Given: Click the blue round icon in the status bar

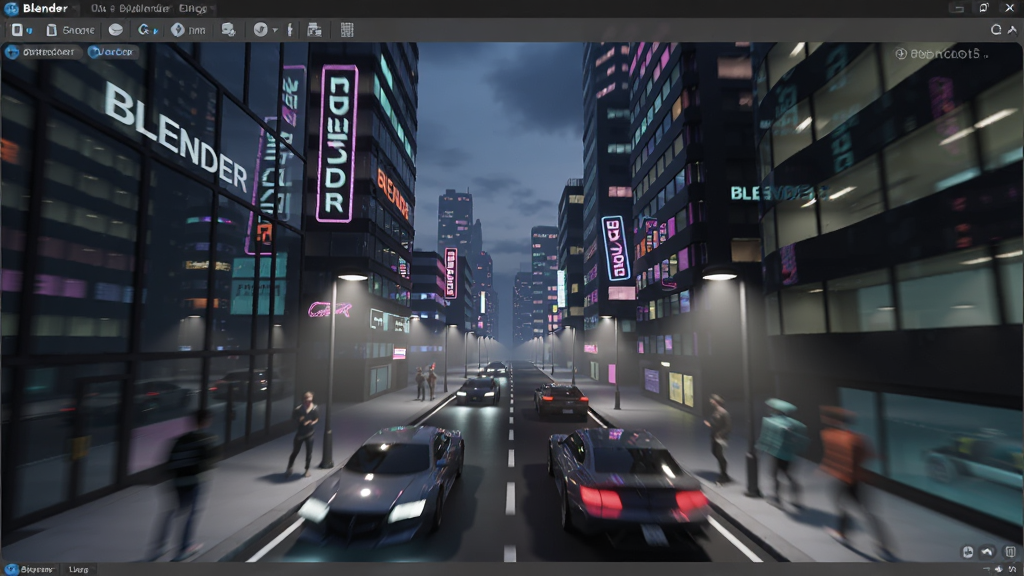Looking at the screenshot, I should [x=11, y=569].
